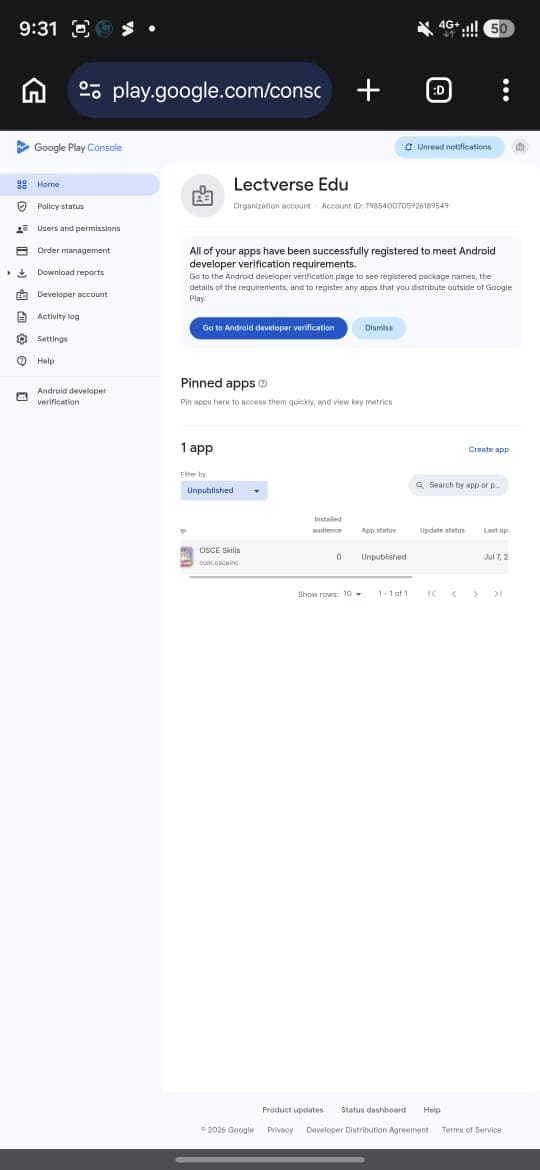The height and width of the screenshot is (1170, 540).
Task: Focus the Search by app field
Action: 459,485
